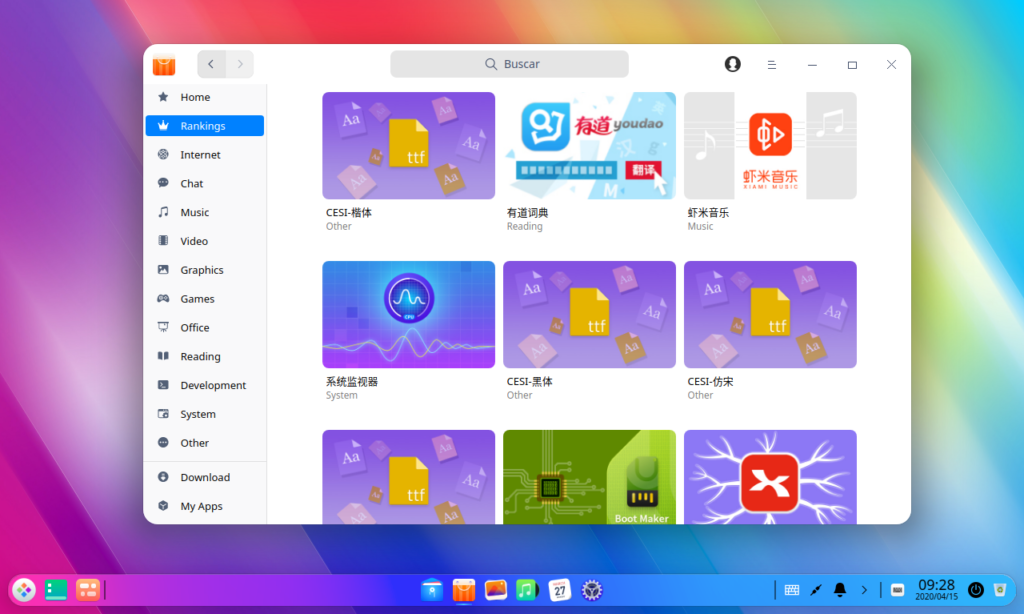Image resolution: width=1024 pixels, height=614 pixels.
Task: Open the launcher in the dock
Action: [24, 590]
